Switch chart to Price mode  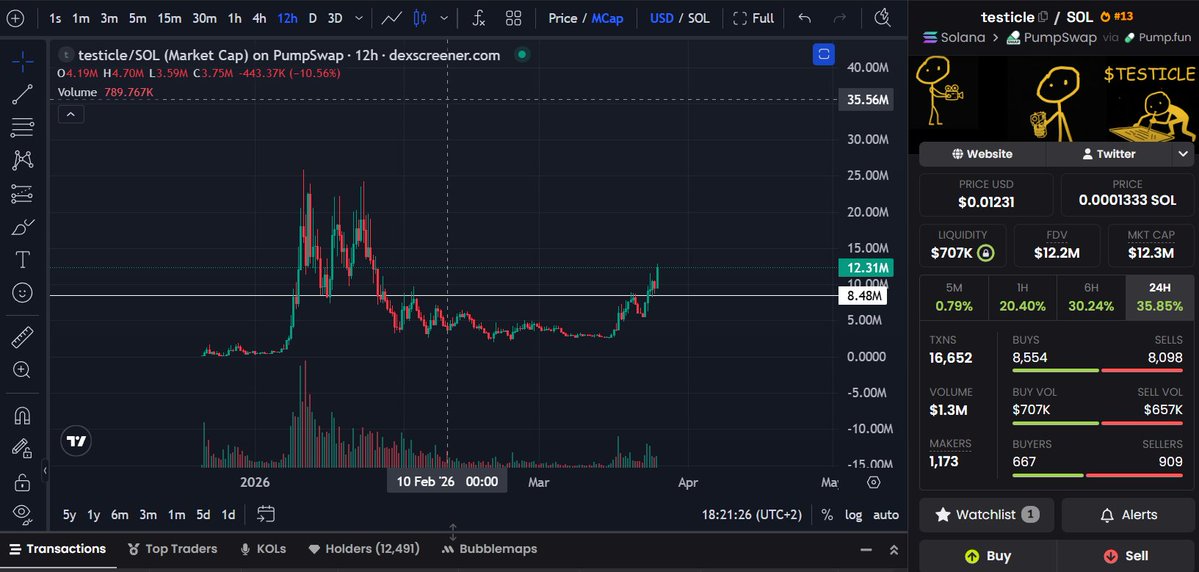pos(563,18)
